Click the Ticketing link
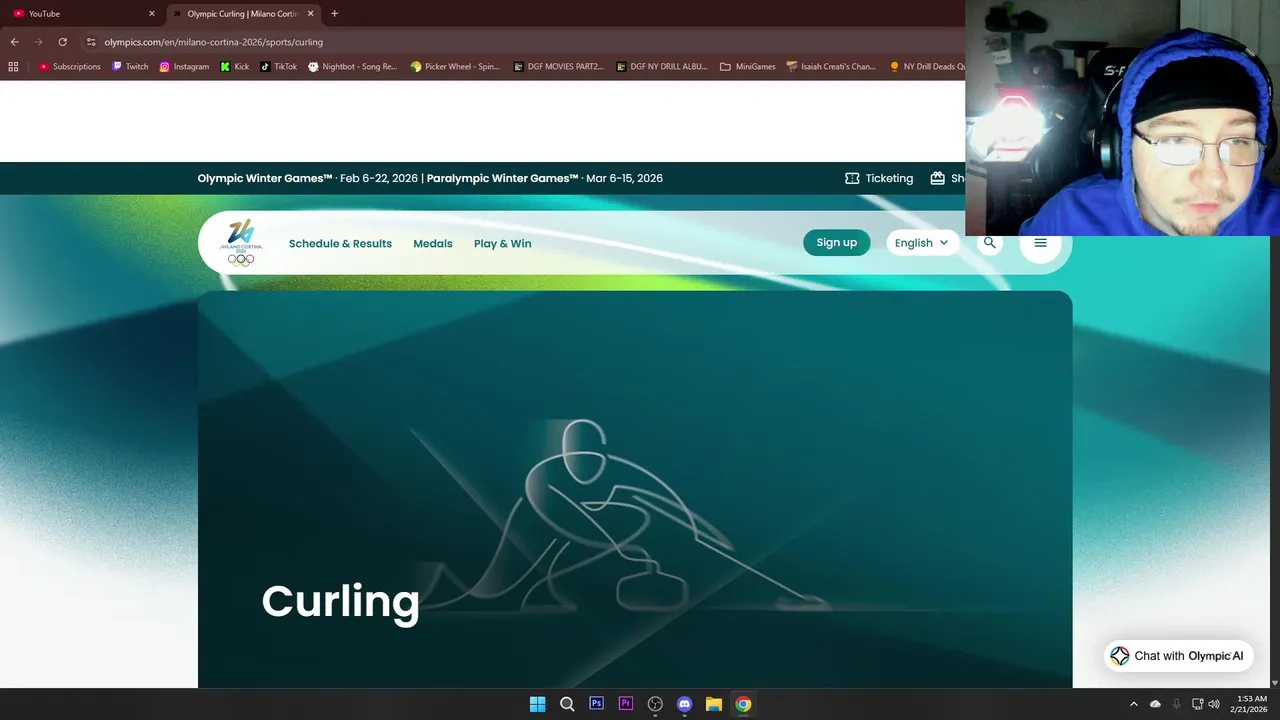The image size is (1280, 720). tap(889, 178)
